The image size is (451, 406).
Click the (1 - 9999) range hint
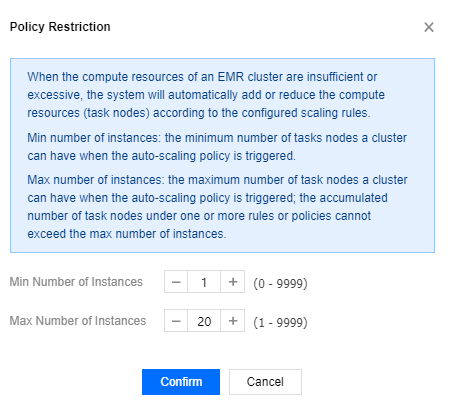click(280, 322)
